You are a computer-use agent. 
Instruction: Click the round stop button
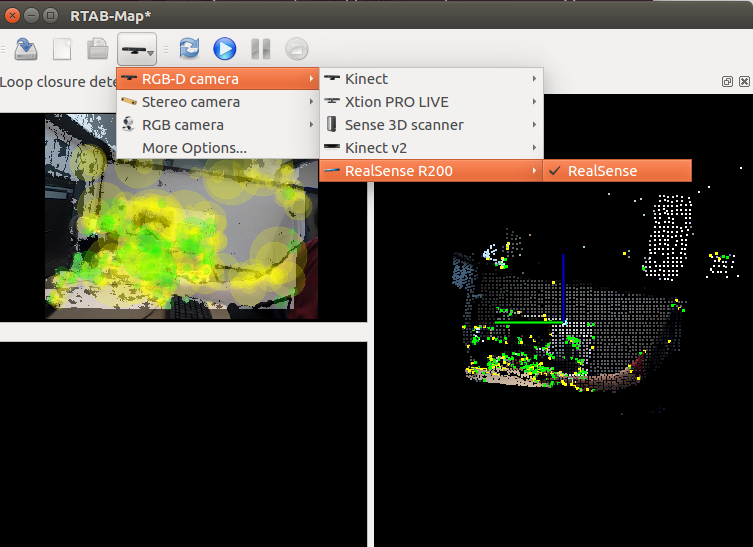[296, 48]
